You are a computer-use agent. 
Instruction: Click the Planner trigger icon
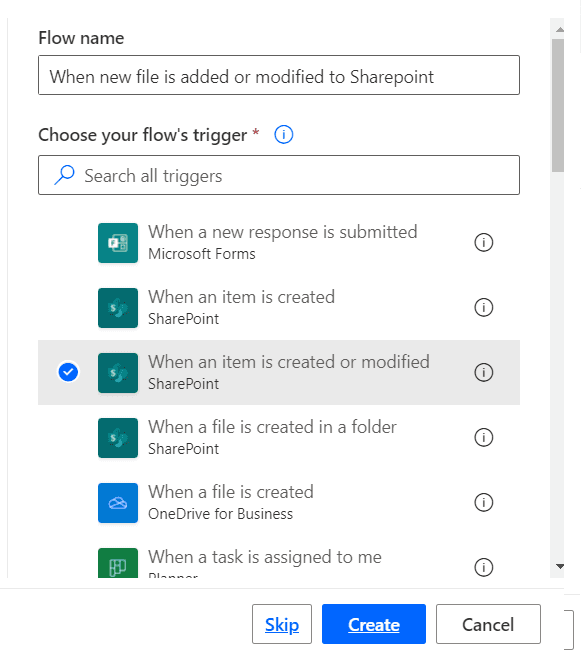coord(118,563)
